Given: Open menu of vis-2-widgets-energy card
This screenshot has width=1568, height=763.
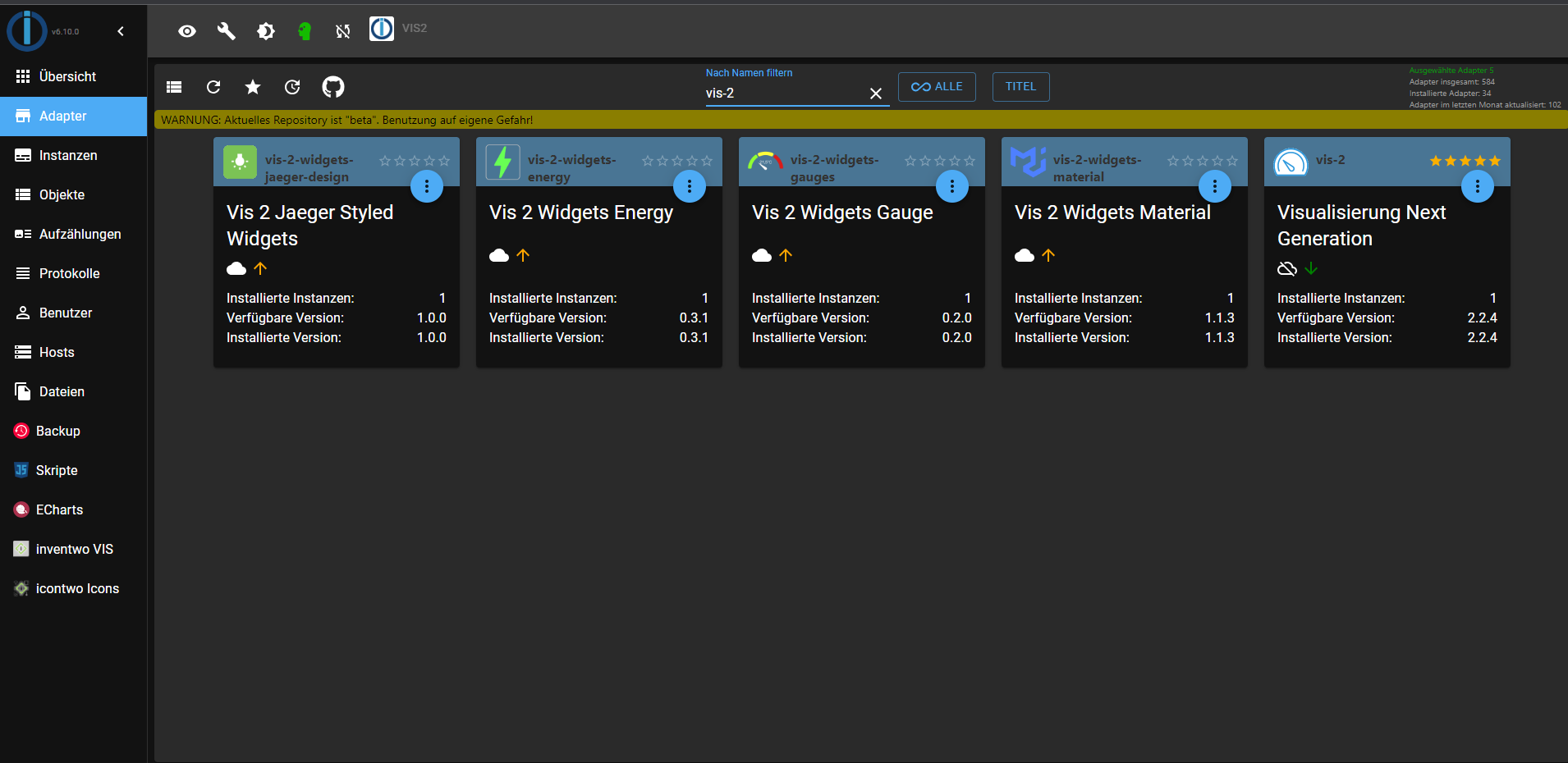Looking at the screenshot, I should tap(690, 186).
